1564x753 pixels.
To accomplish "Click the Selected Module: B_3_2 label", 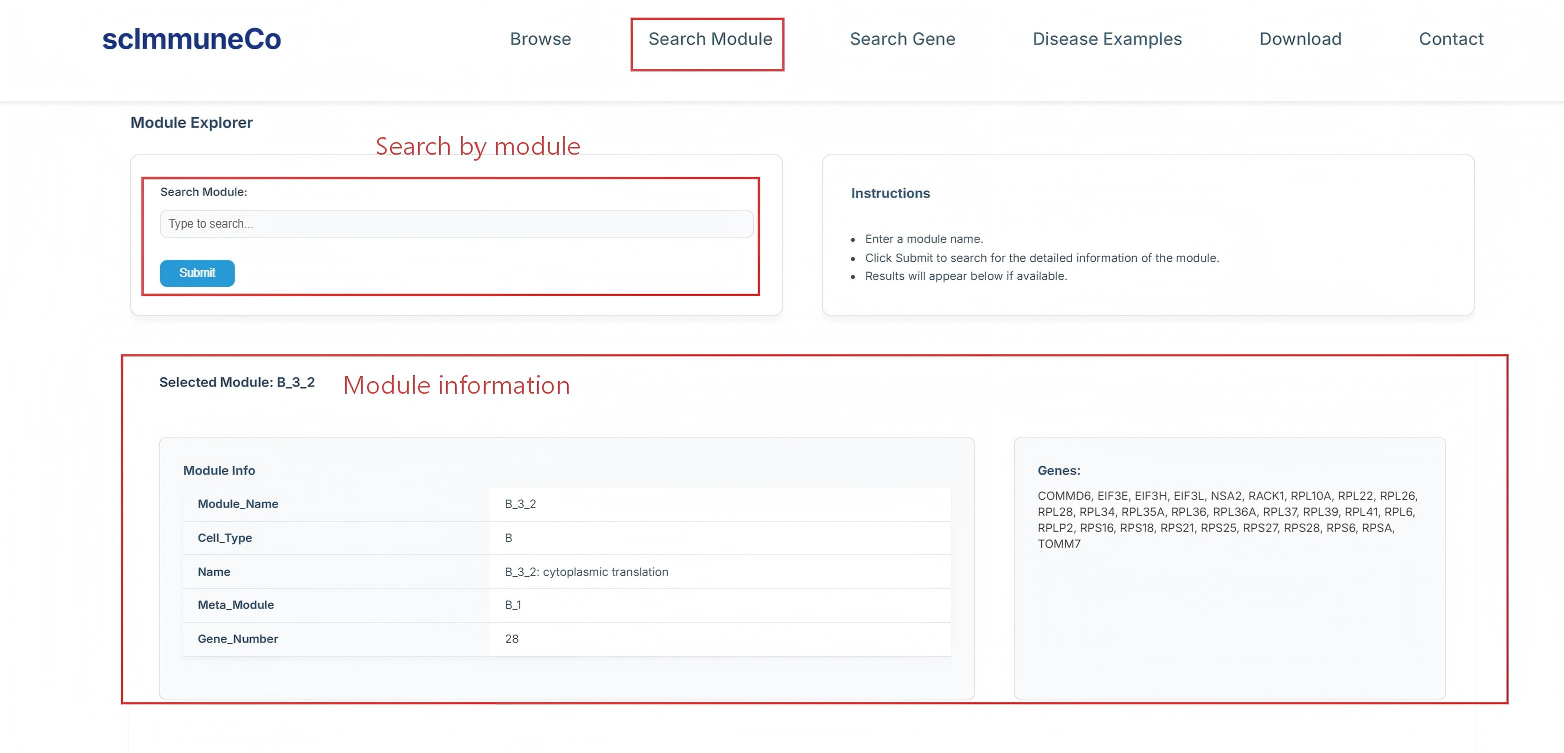I will pyautogui.click(x=237, y=382).
